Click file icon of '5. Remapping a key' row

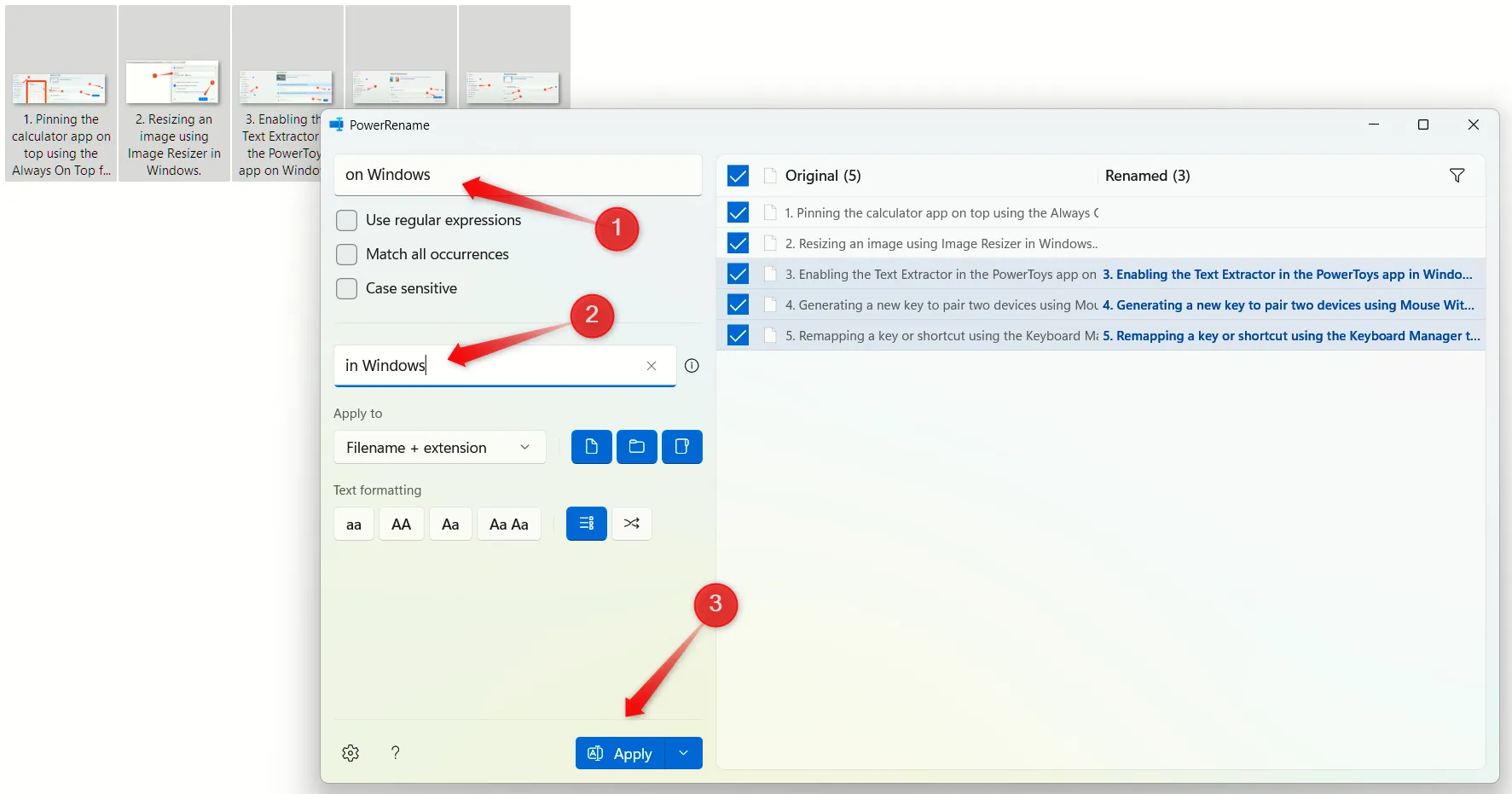[770, 336]
